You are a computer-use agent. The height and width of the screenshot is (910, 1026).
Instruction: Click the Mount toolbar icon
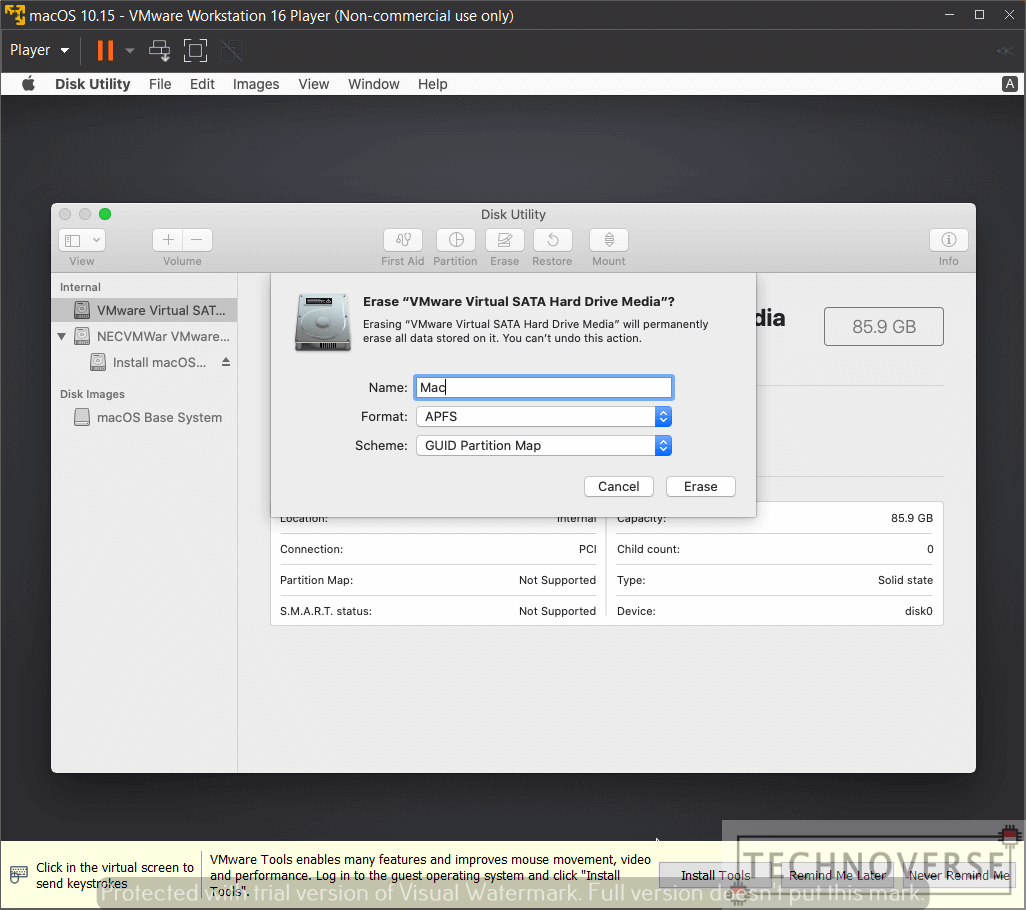click(x=609, y=240)
